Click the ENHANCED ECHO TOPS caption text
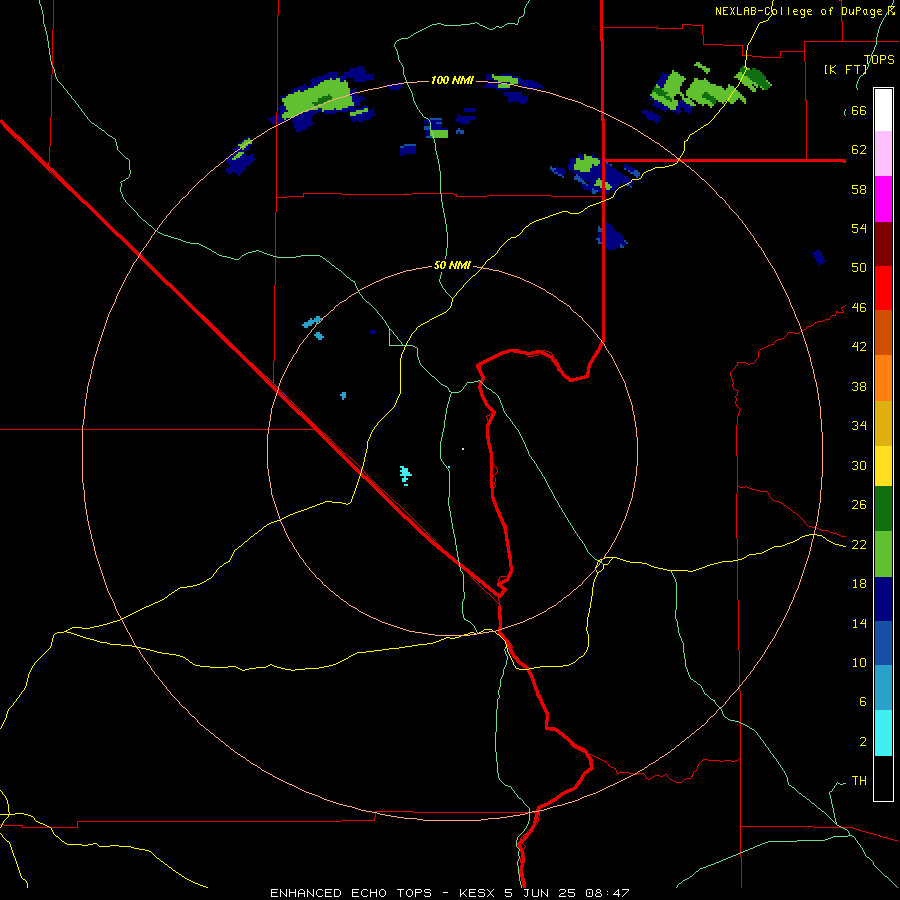 (351, 893)
